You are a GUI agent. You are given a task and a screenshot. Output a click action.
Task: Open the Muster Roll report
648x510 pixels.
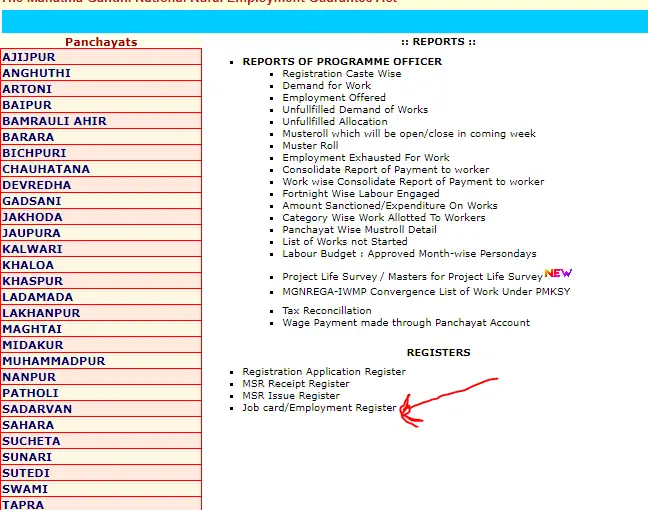pyautogui.click(x=310, y=145)
